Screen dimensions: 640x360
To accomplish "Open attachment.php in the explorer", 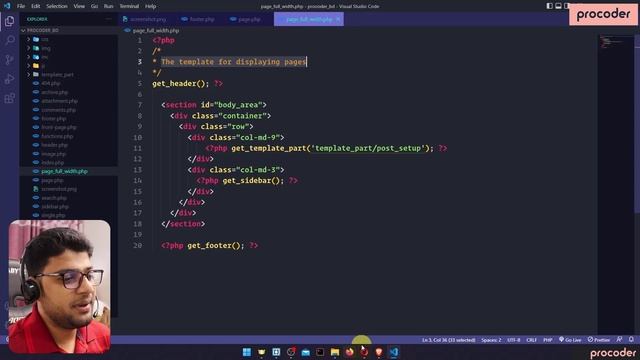I will pos(68,101).
